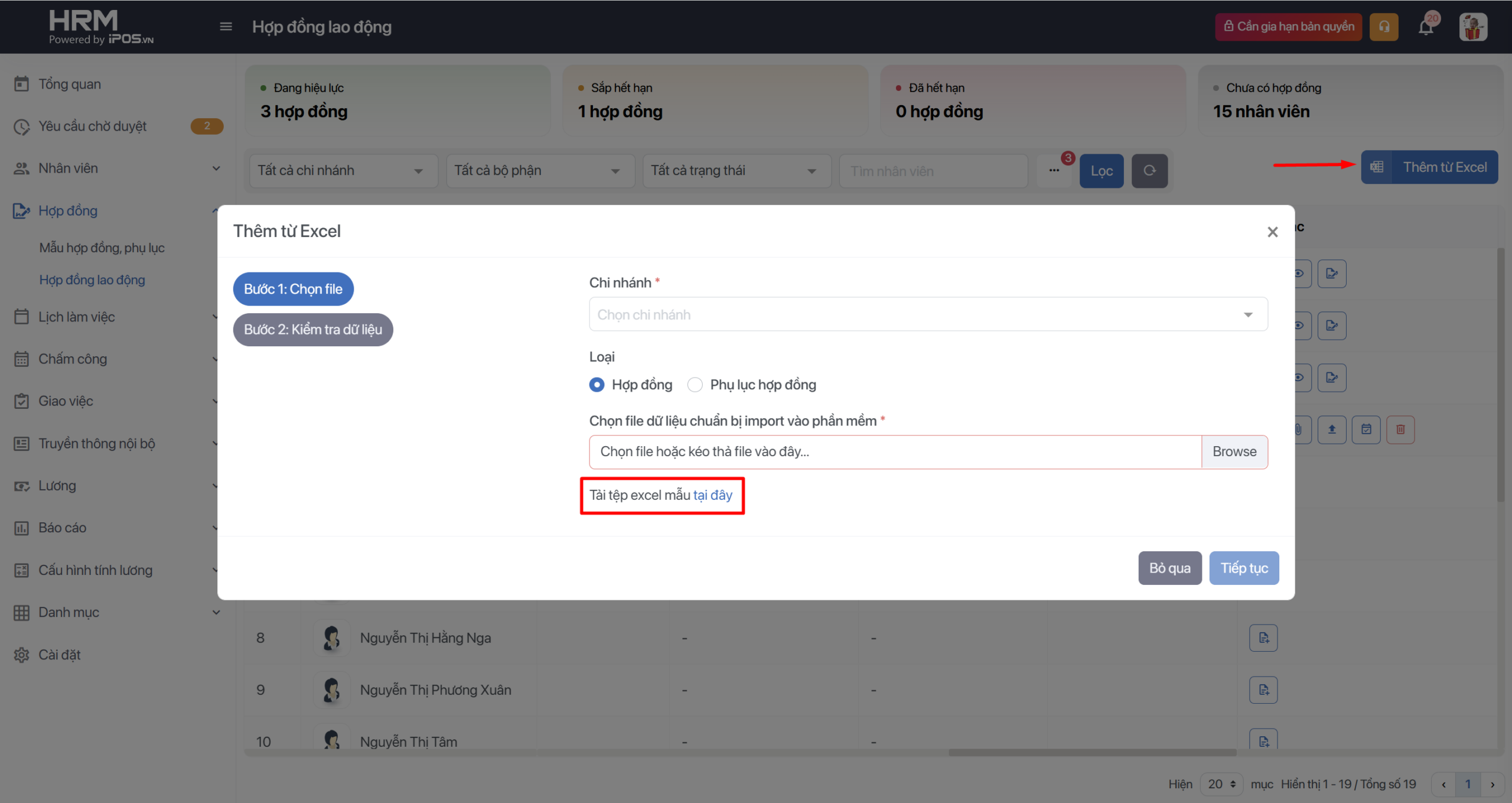1512x803 pixels.
Task: Open Mẫu hợp đồng, phụ lục submenu
Action: pos(102,248)
